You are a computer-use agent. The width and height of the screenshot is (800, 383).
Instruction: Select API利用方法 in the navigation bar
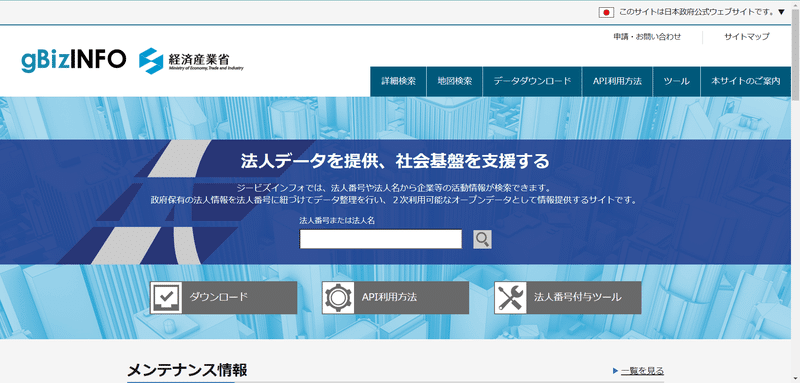(617, 81)
